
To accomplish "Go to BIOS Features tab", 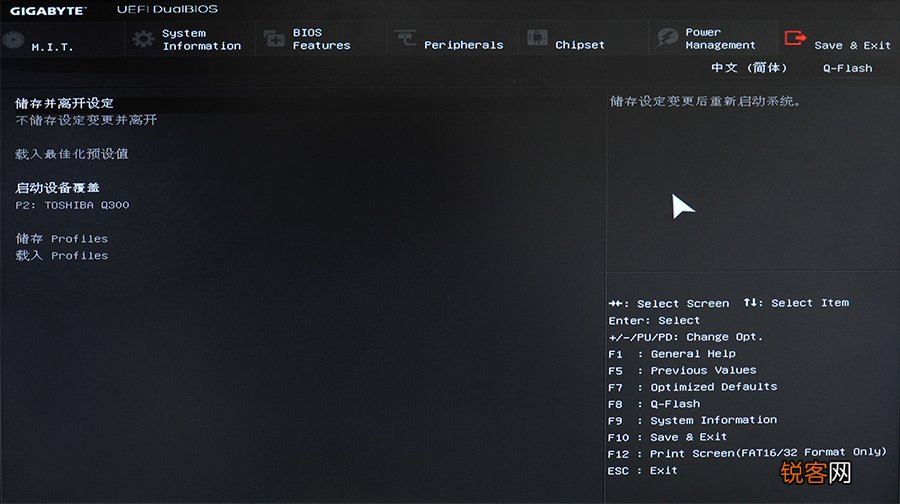I will (321, 39).
